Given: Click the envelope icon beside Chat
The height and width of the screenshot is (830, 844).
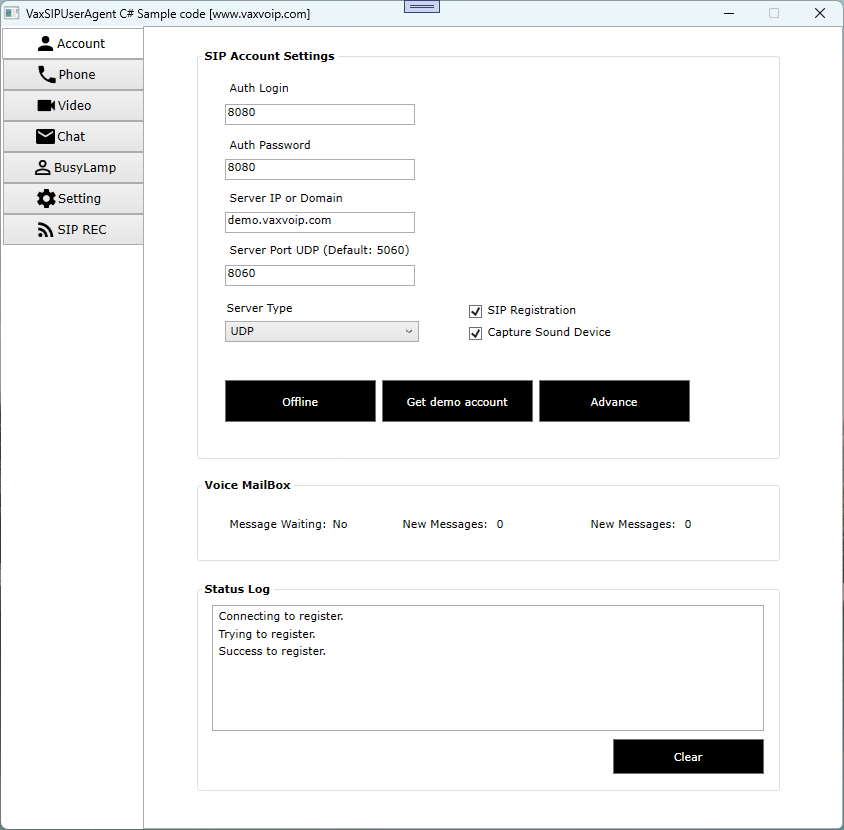Looking at the screenshot, I should coord(45,137).
